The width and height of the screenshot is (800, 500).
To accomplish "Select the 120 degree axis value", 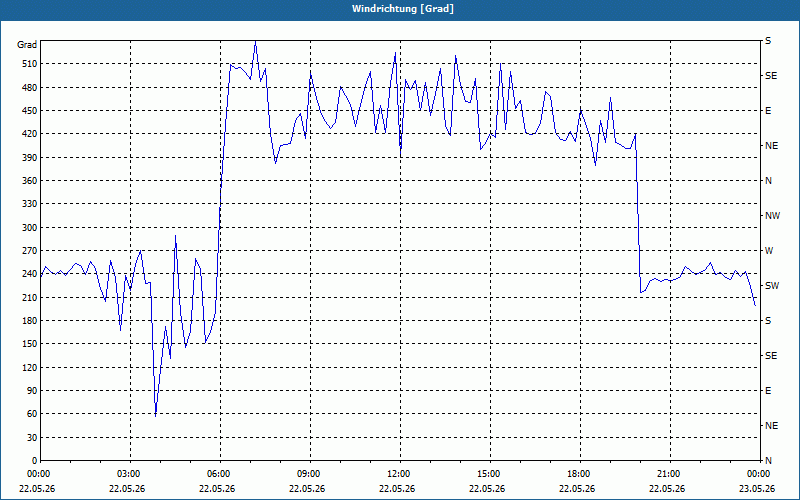I will [30, 367].
